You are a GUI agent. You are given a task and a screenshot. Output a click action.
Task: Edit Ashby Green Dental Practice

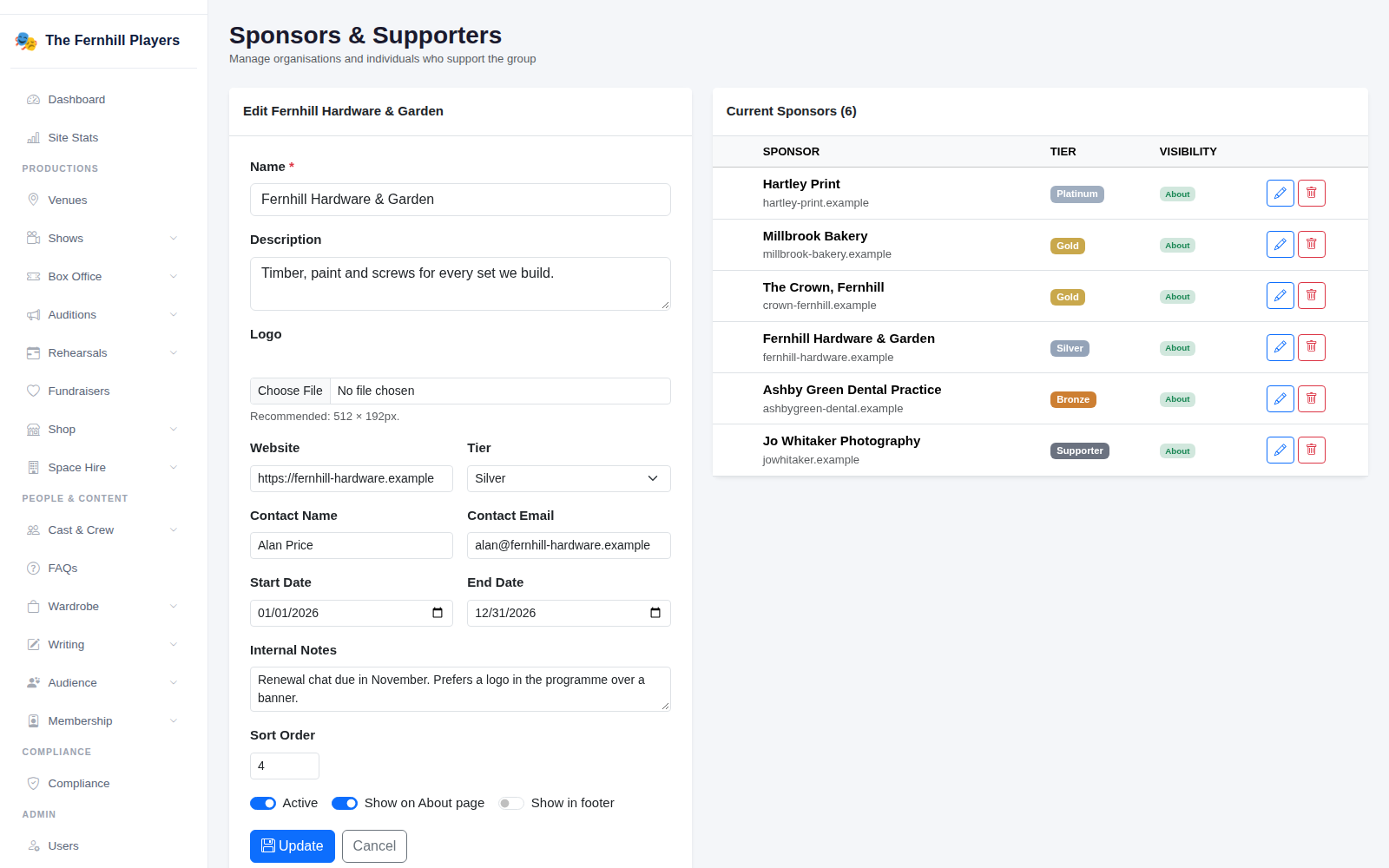(1280, 398)
